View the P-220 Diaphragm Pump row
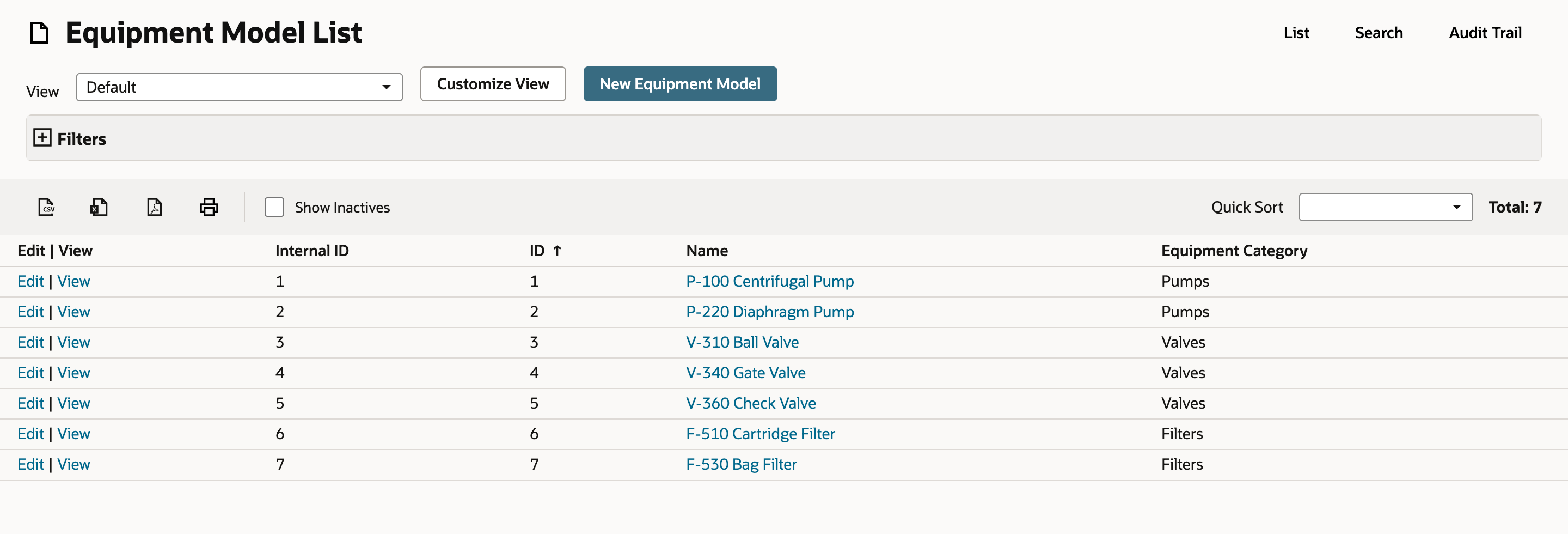 tap(73, 312)
